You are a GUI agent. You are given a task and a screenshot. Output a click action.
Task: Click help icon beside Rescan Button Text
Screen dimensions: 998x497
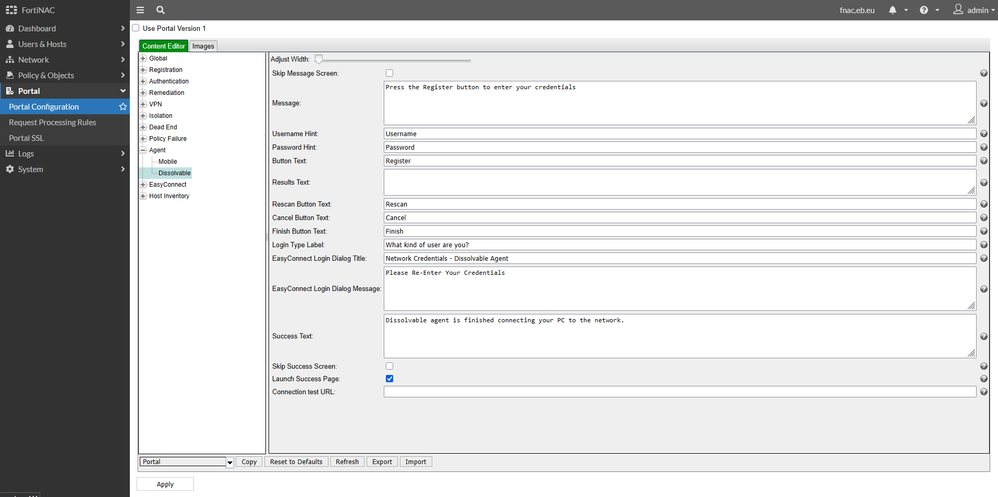click(x=983, y=204)
